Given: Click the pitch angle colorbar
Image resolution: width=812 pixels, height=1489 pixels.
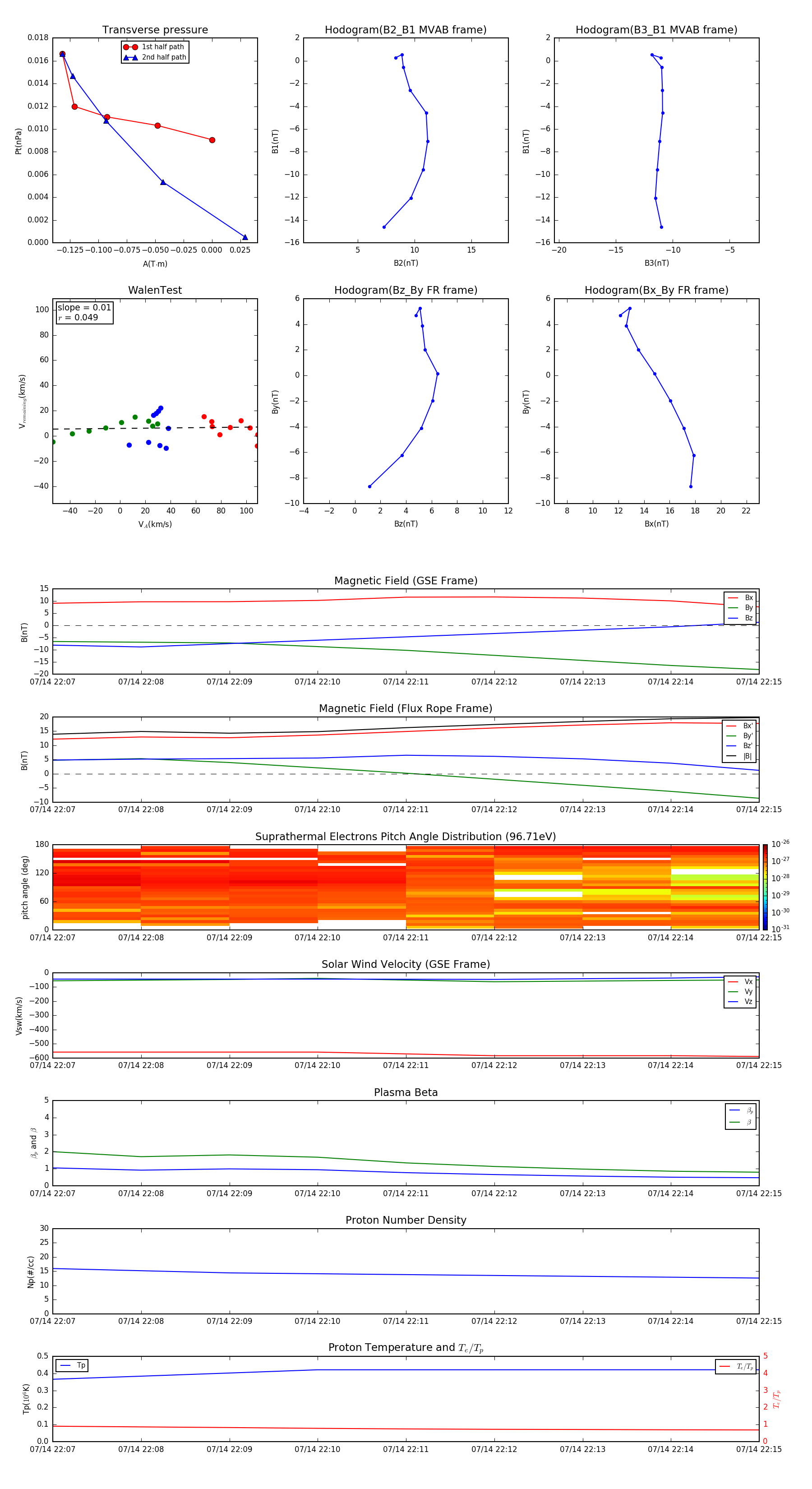Looking at the screenshot, I should (x=765, y=887).
